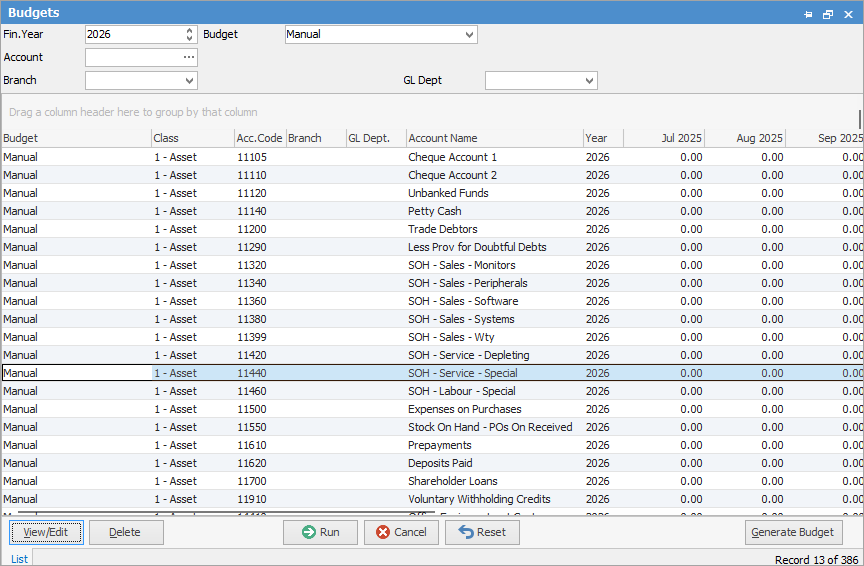The image size is (864, 566).
Task: Click the Class column header
Action: click(166, 138)
